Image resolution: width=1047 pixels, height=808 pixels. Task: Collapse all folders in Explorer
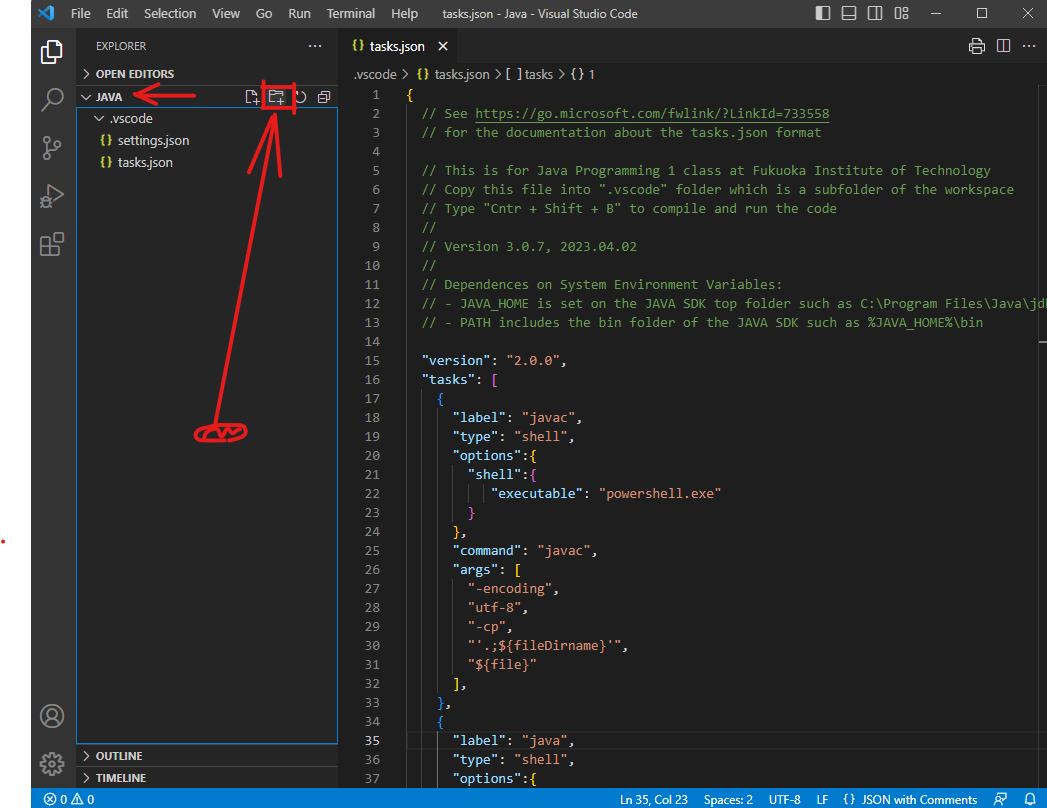pyautogui.click(x=323, y=97)
